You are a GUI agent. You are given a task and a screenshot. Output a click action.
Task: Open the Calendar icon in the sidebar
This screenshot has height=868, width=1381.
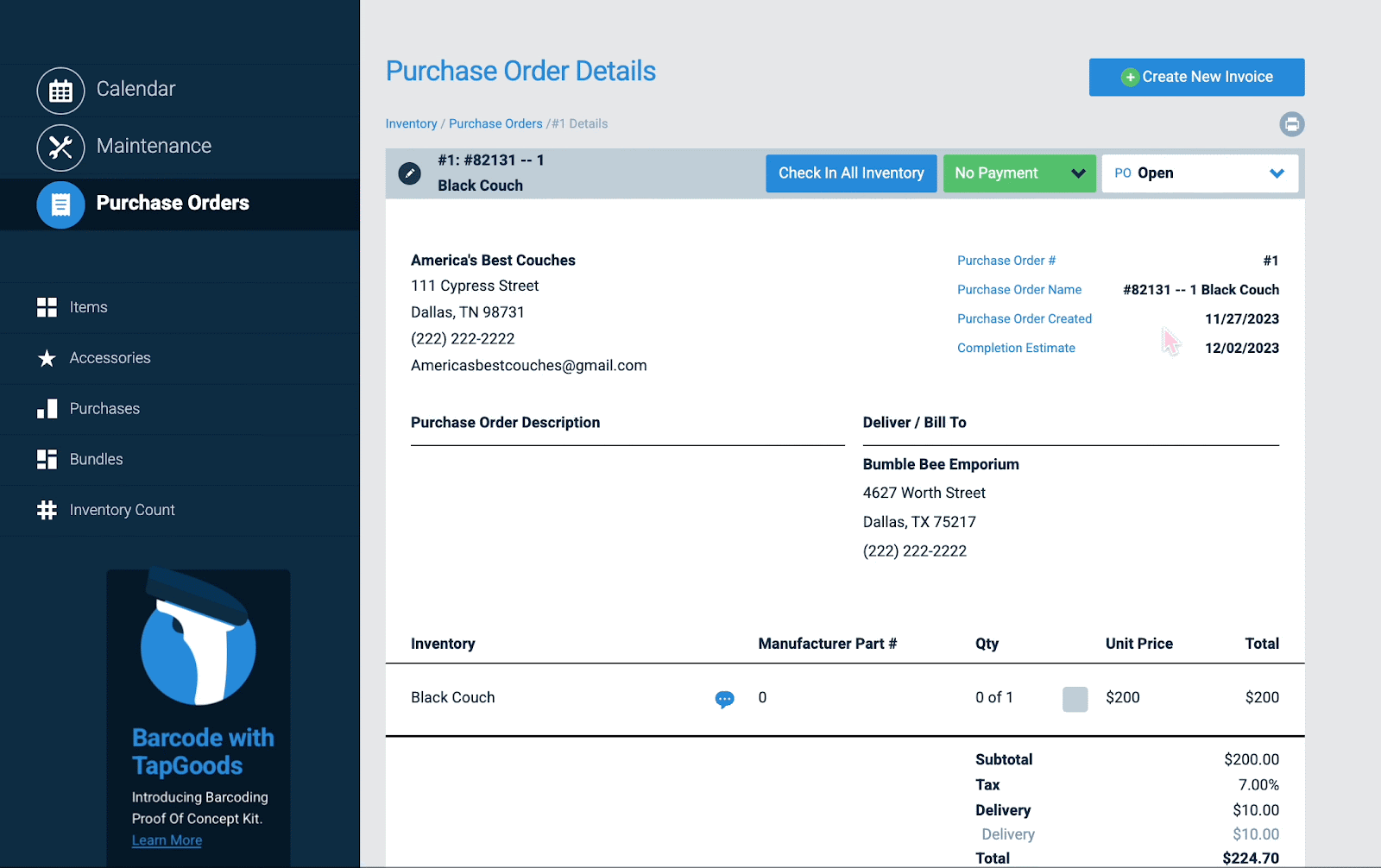pos(60,89)
